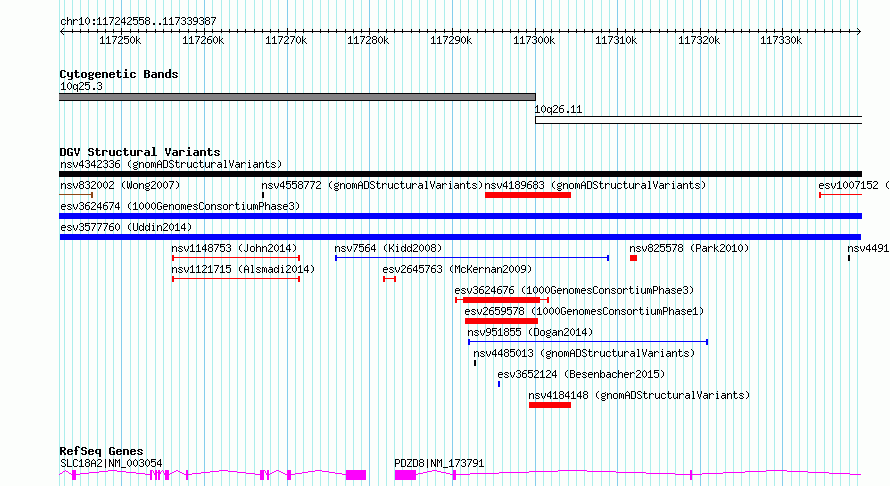The image size is (890, 486).
Task: Select nsv1148753 (John2014) label
Action: click(x=234, y=248)
